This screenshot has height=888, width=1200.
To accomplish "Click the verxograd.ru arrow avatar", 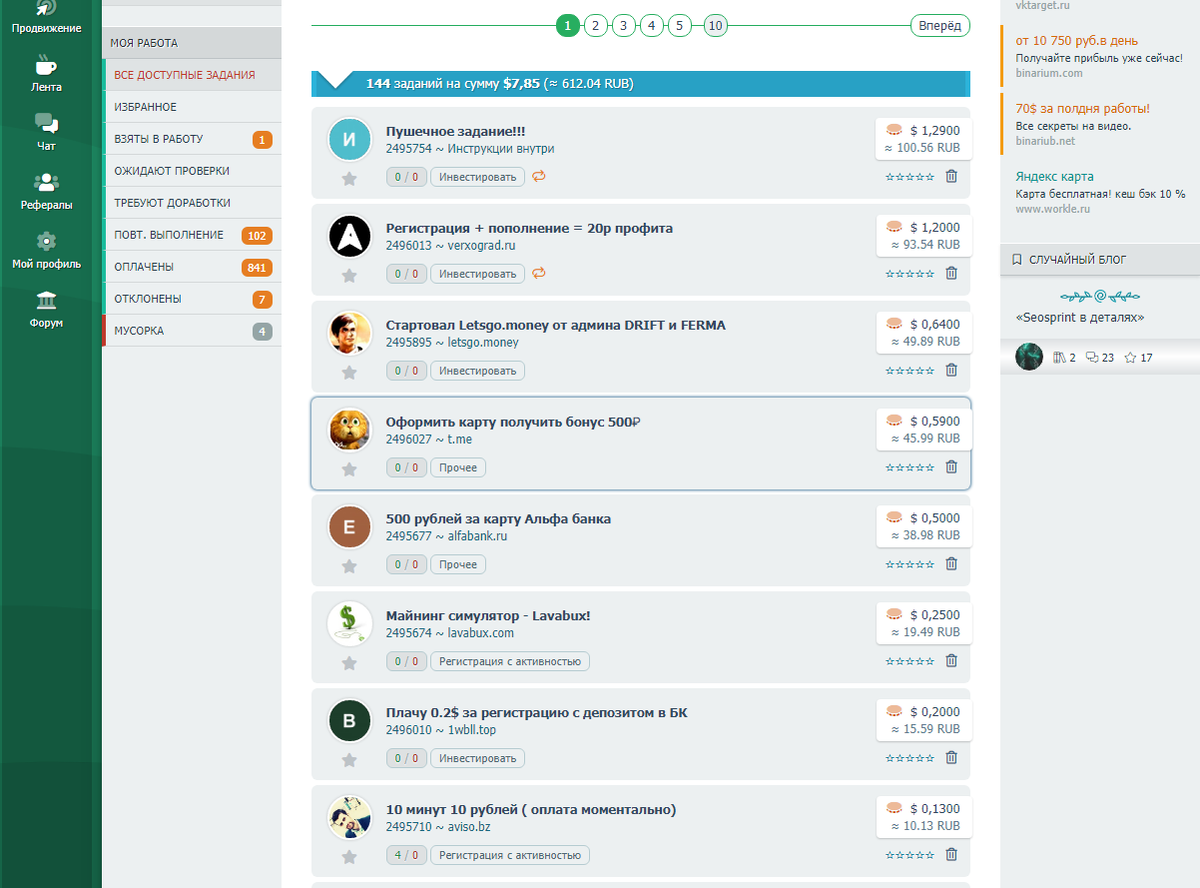I will (x=349, y=236).
